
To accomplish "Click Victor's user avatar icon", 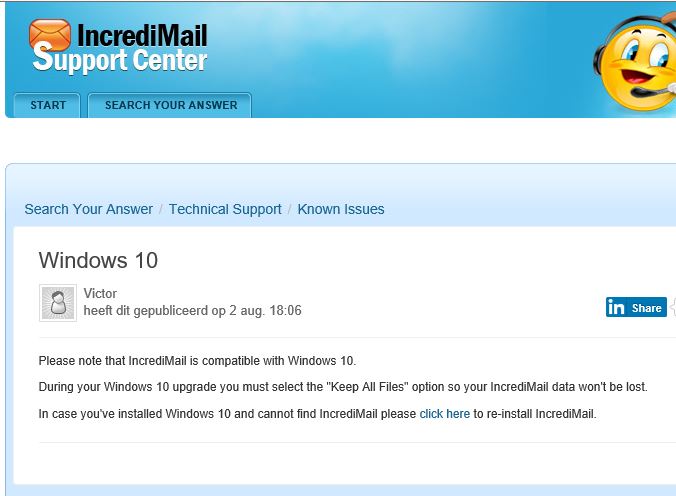I will pyautogui.click(x=58, y=303).
